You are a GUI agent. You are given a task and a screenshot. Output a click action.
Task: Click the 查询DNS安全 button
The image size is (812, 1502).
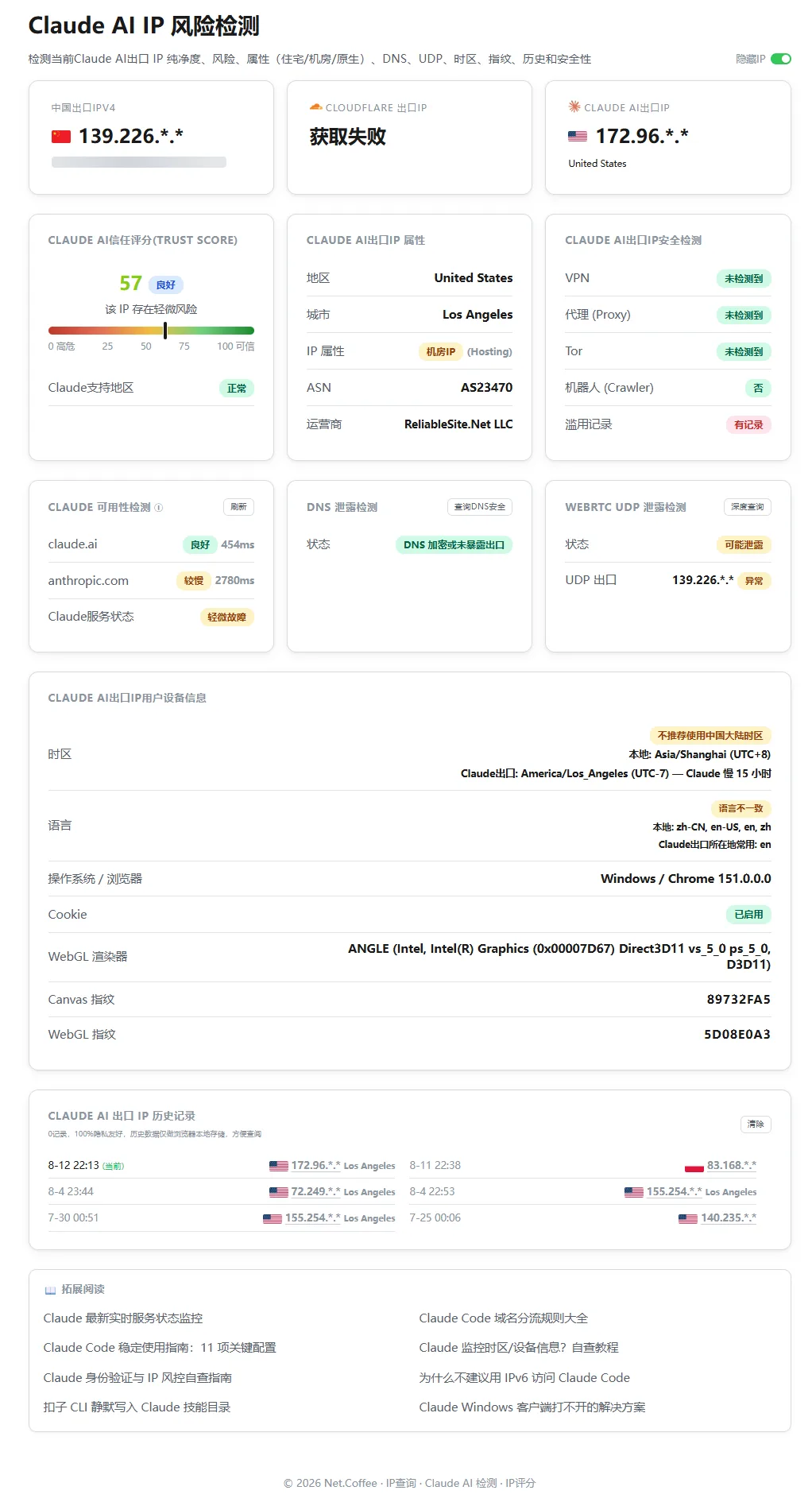480,507
